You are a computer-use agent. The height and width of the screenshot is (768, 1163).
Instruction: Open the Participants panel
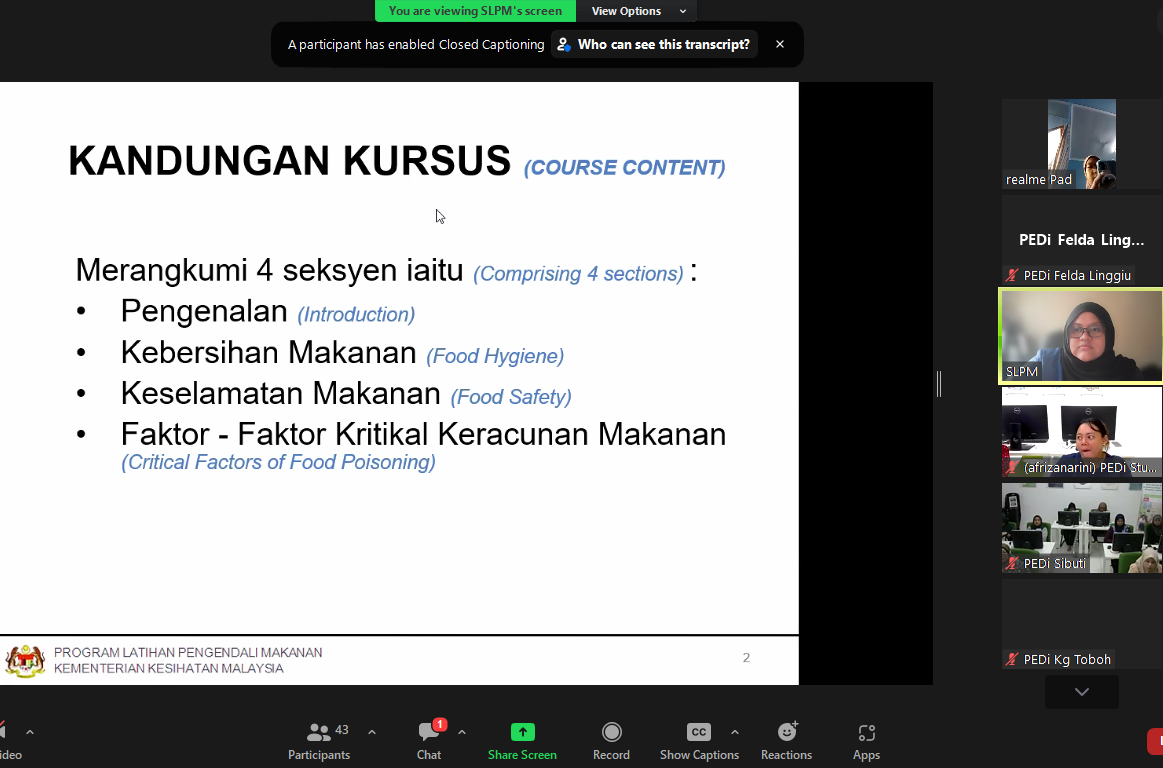(319, 740)
